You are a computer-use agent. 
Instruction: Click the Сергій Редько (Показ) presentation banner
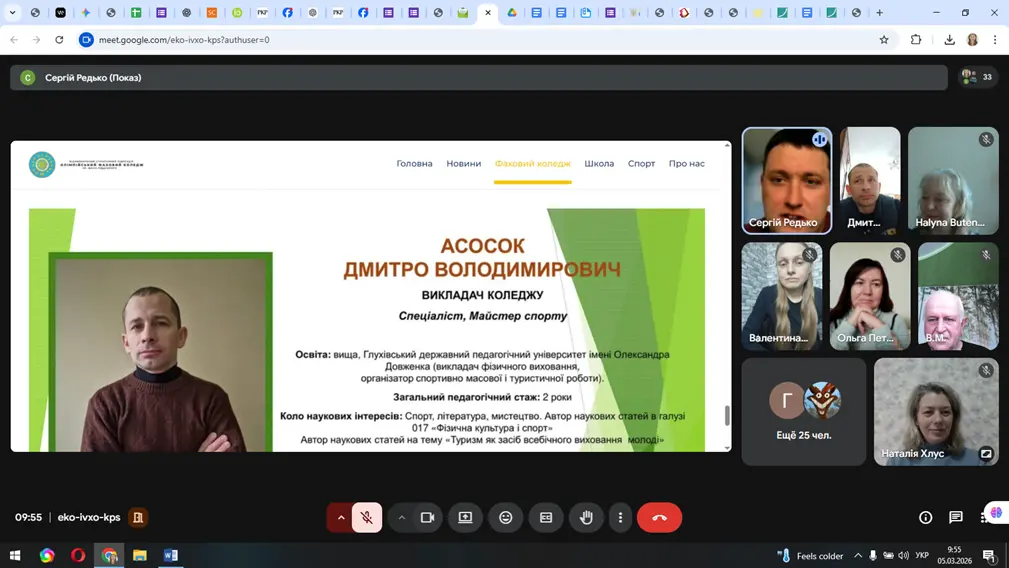coord(479,78)
